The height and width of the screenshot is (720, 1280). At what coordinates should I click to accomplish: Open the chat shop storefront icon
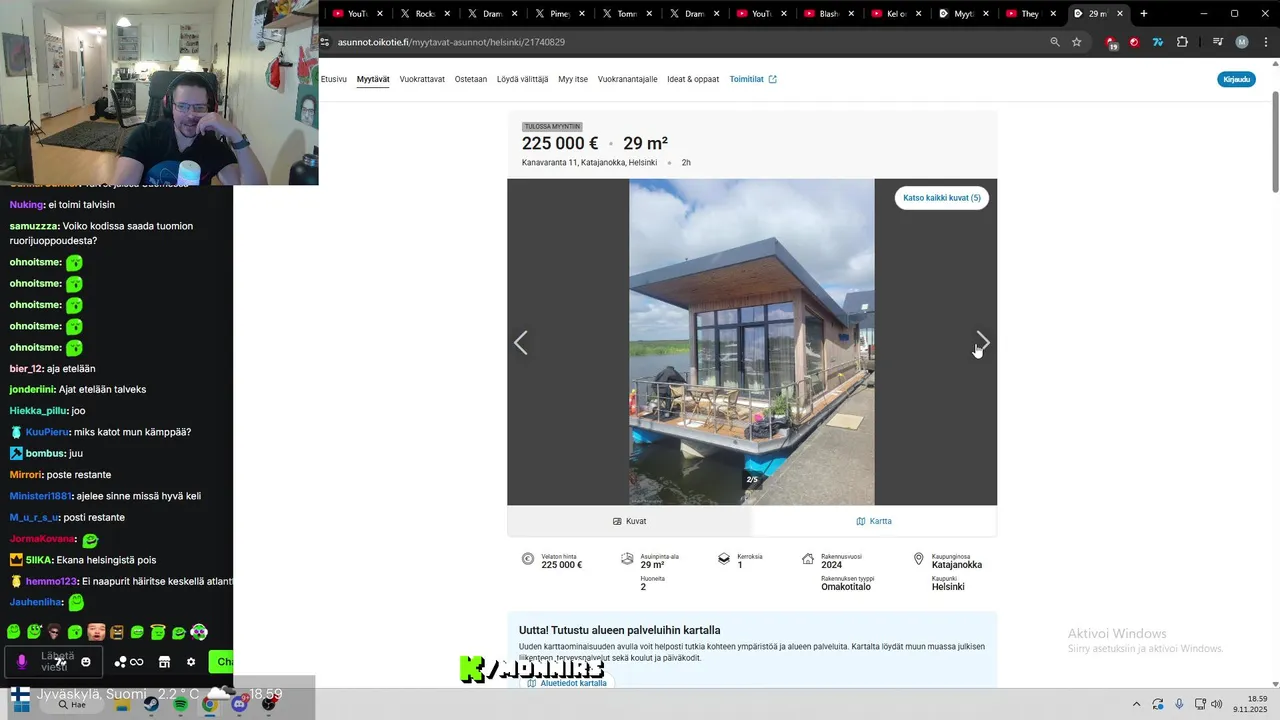point(164,662)
